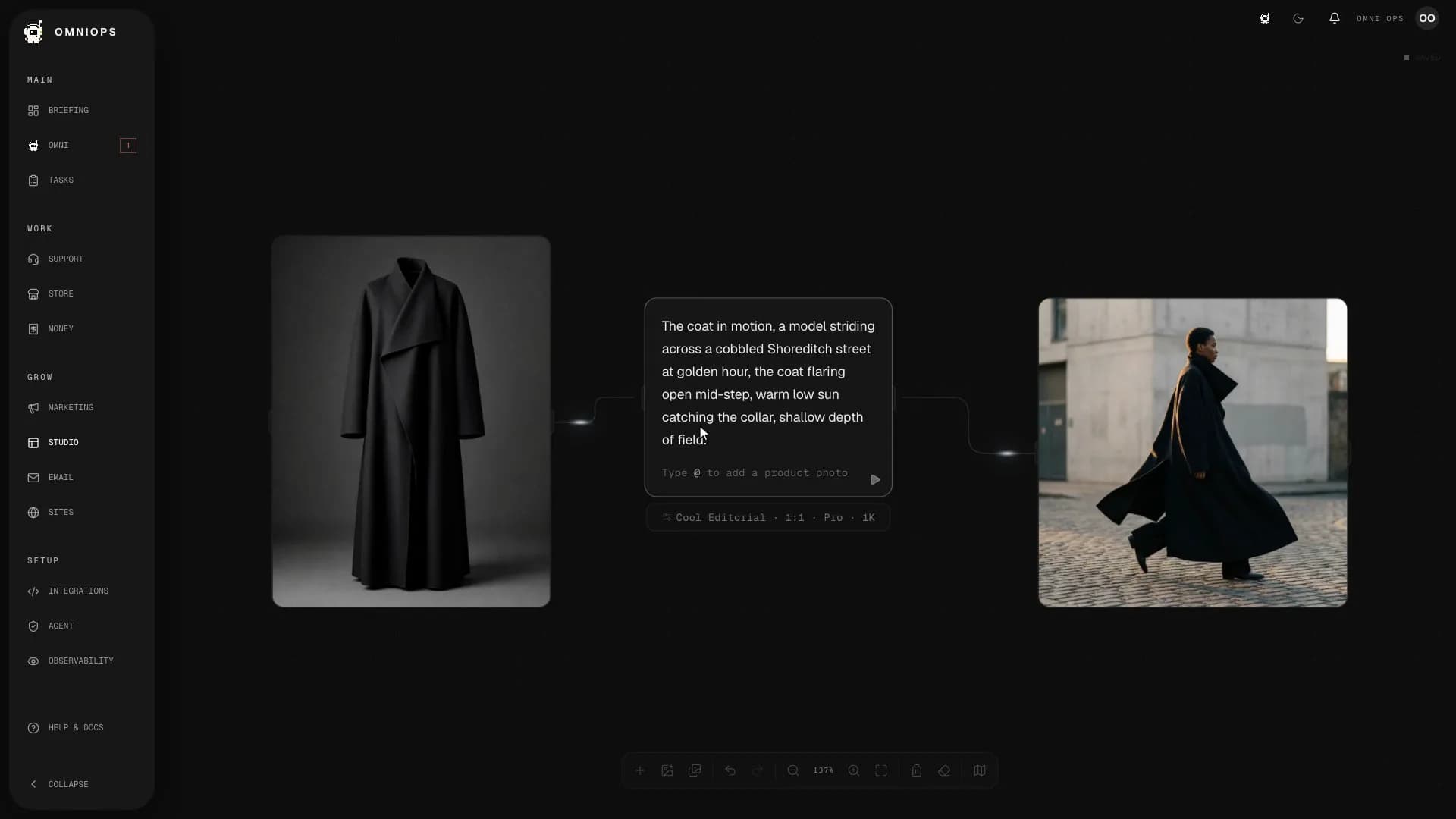The image size is (1456, 819).
Task: Select the black coat product image
Action: pos(411,421)
